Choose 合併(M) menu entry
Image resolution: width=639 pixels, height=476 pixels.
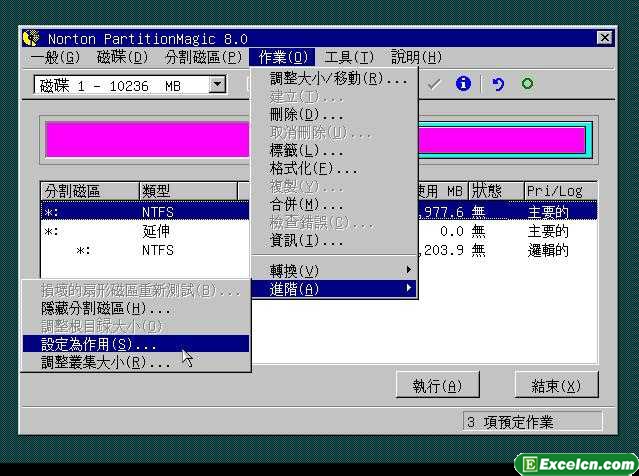(334, 204)
